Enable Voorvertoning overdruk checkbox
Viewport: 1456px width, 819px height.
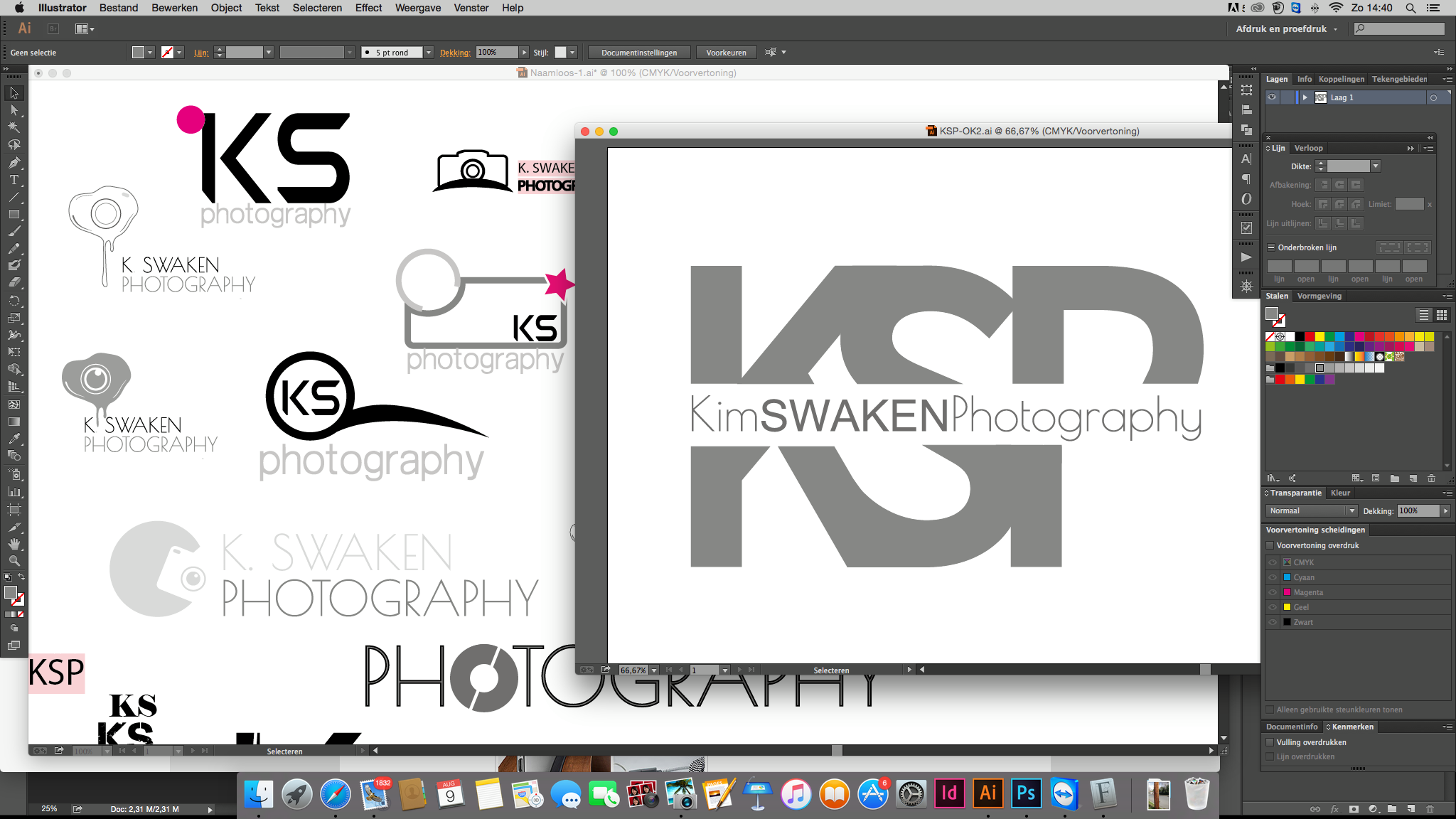1270,545
